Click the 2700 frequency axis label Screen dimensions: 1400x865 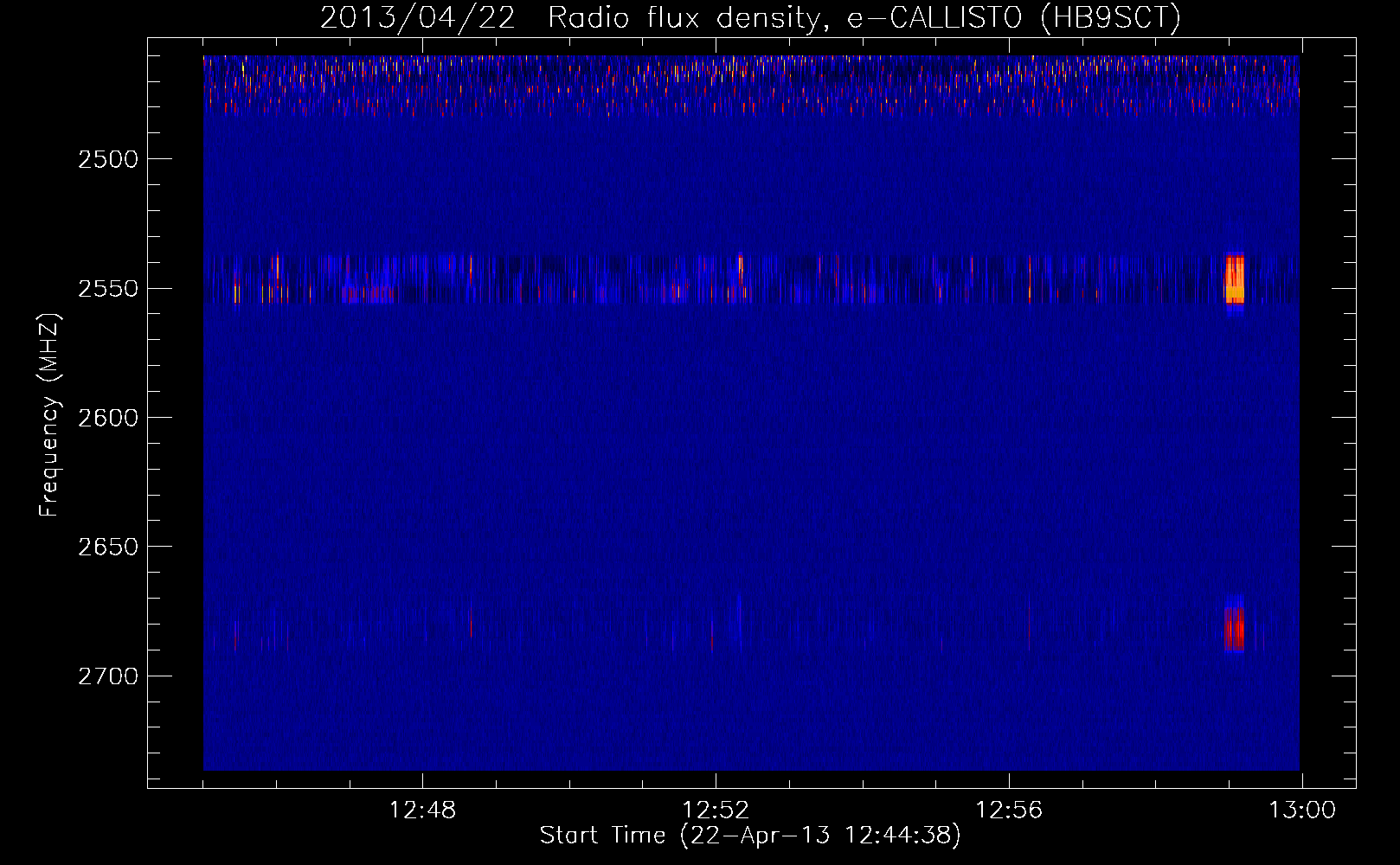108,676
